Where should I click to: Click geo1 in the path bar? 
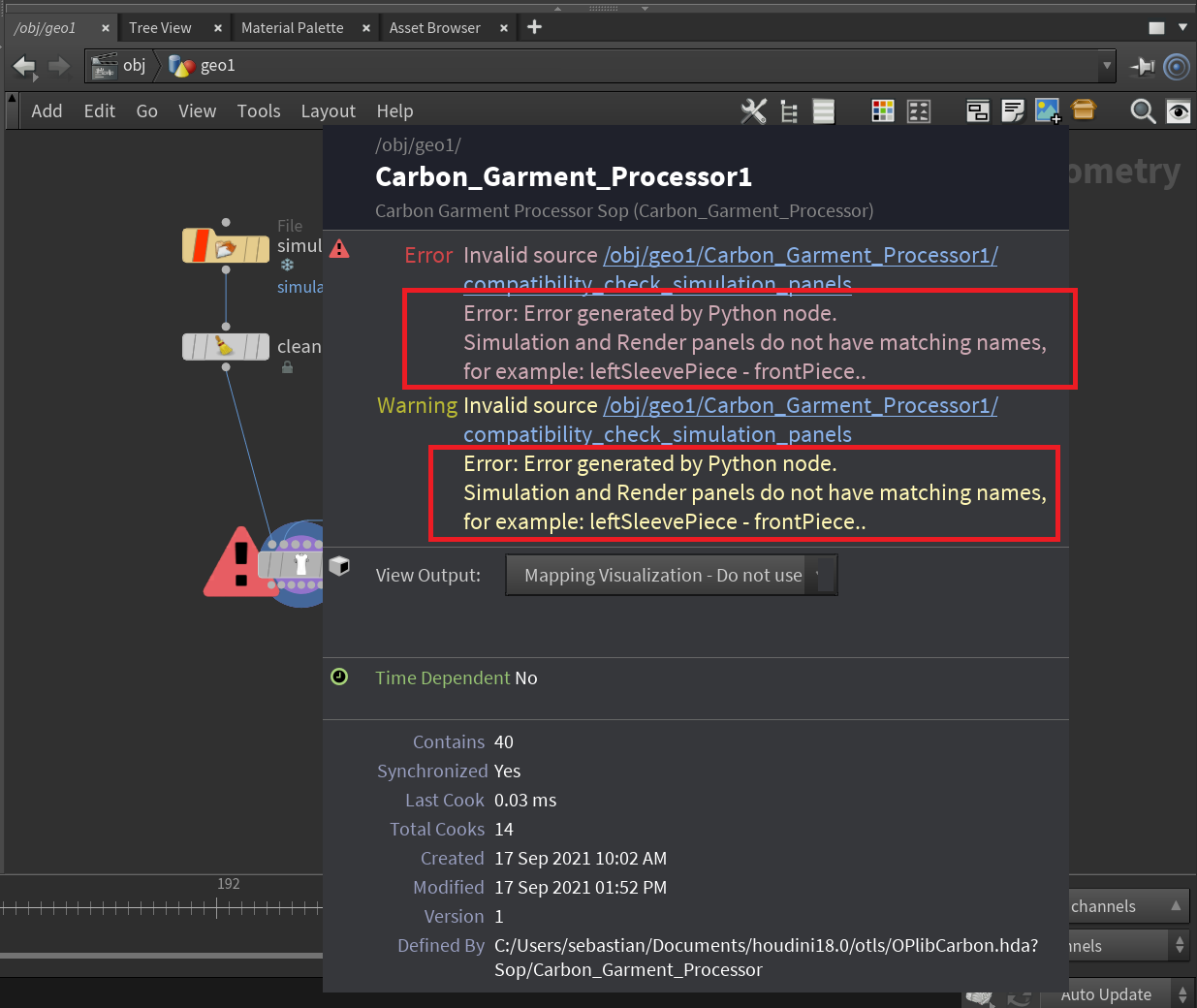217,66
